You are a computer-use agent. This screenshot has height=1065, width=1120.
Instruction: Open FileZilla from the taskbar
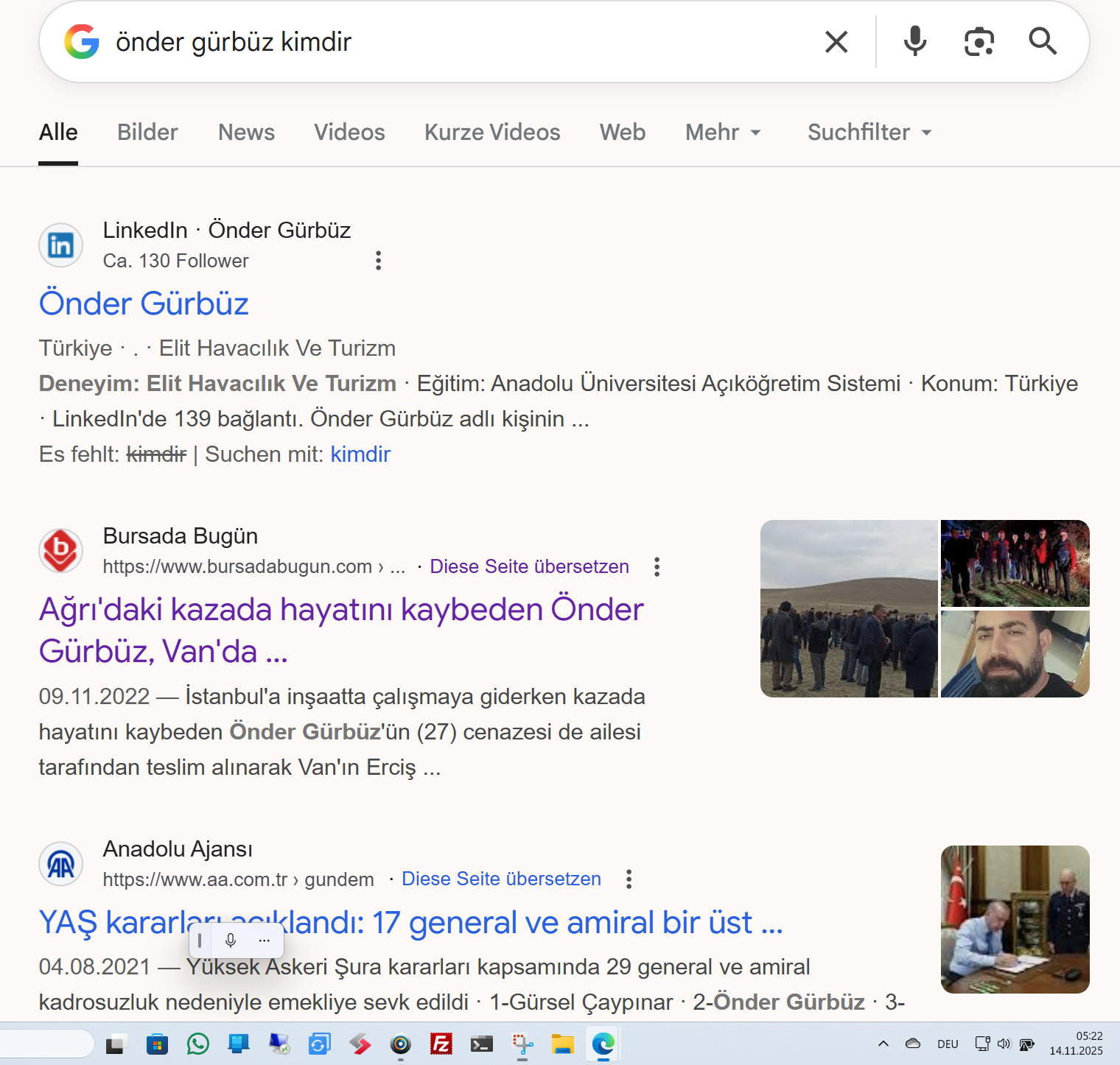point(441,1044)
